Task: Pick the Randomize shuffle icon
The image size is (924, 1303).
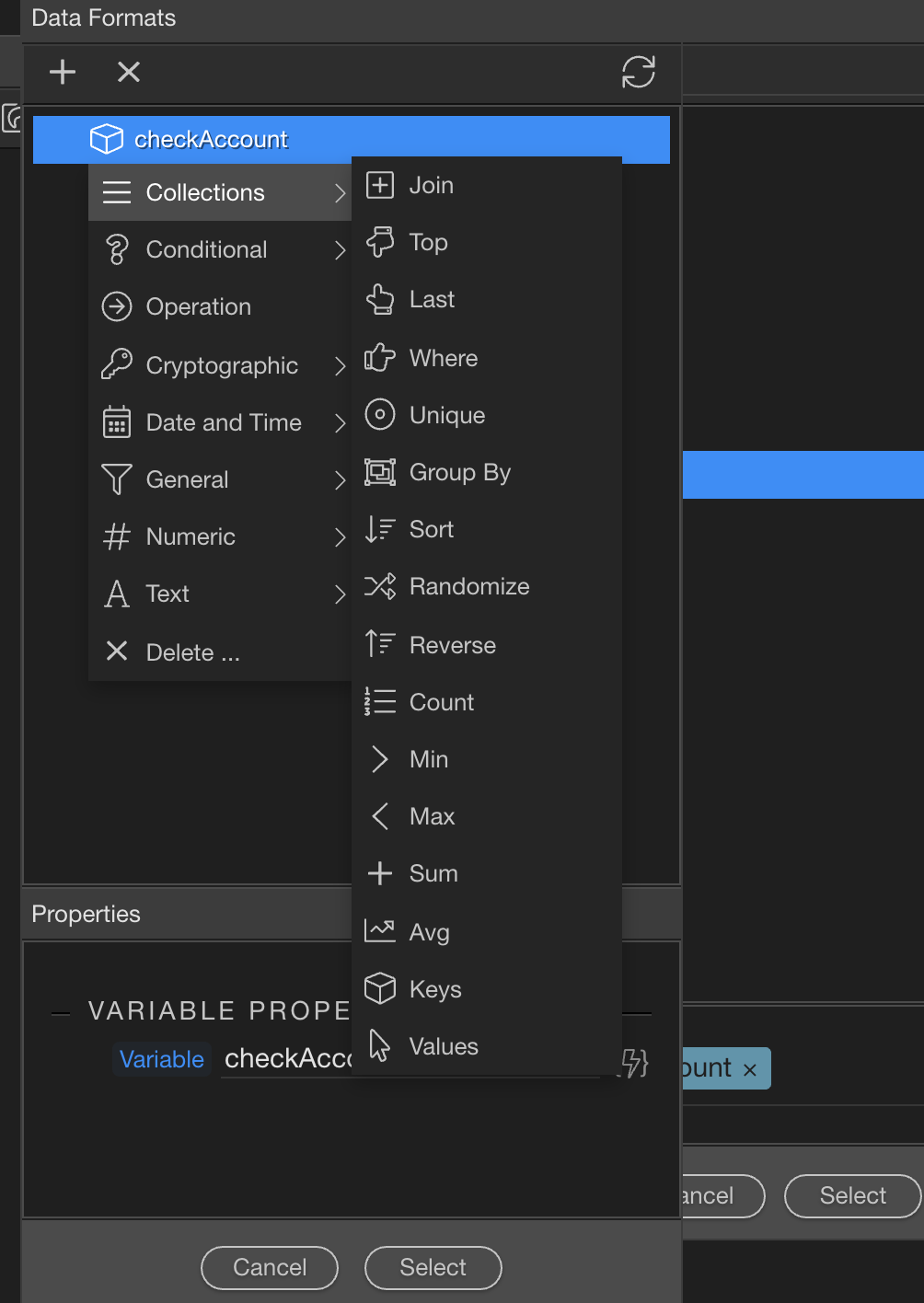Action: pos(380,586)
